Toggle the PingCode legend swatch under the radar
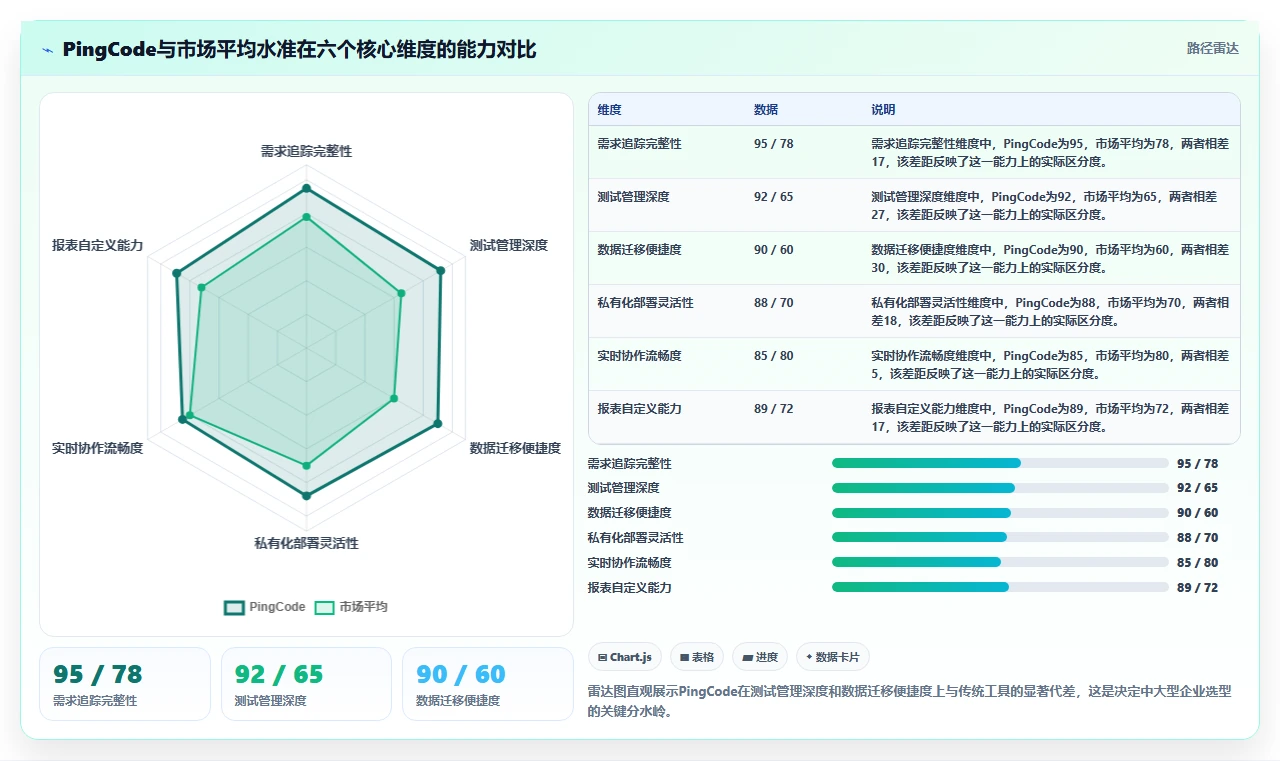Image resolution: width=1280 pixels, height=761 pixels. click(x=234, y=607)
